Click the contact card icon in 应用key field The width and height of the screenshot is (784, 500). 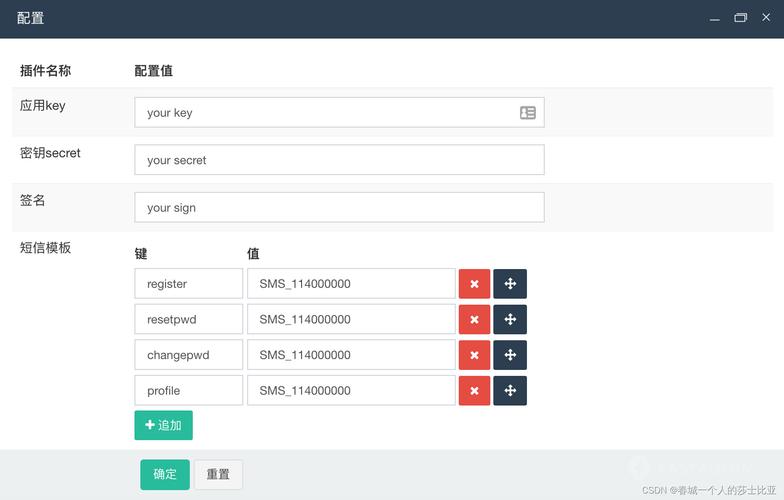point(528,112)
